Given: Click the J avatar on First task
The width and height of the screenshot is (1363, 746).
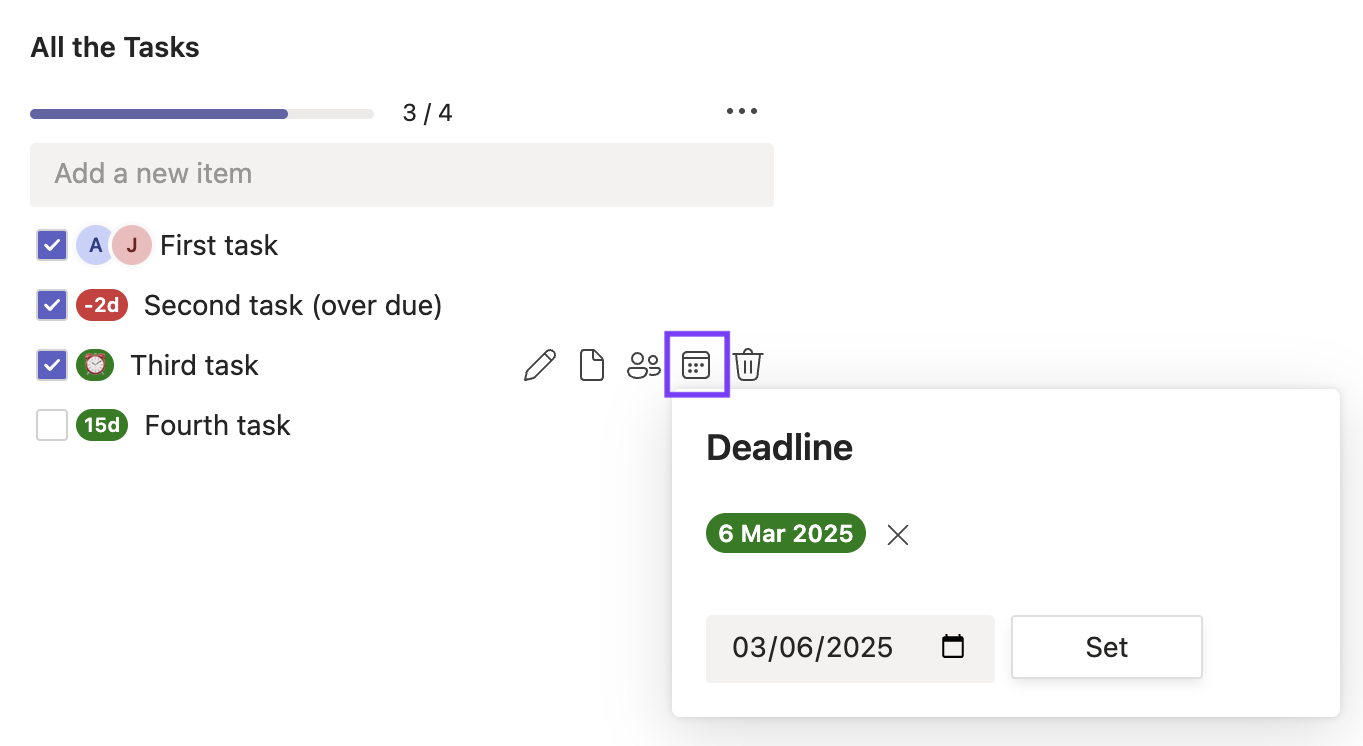Looking at the screenshot, I should 131,245.
